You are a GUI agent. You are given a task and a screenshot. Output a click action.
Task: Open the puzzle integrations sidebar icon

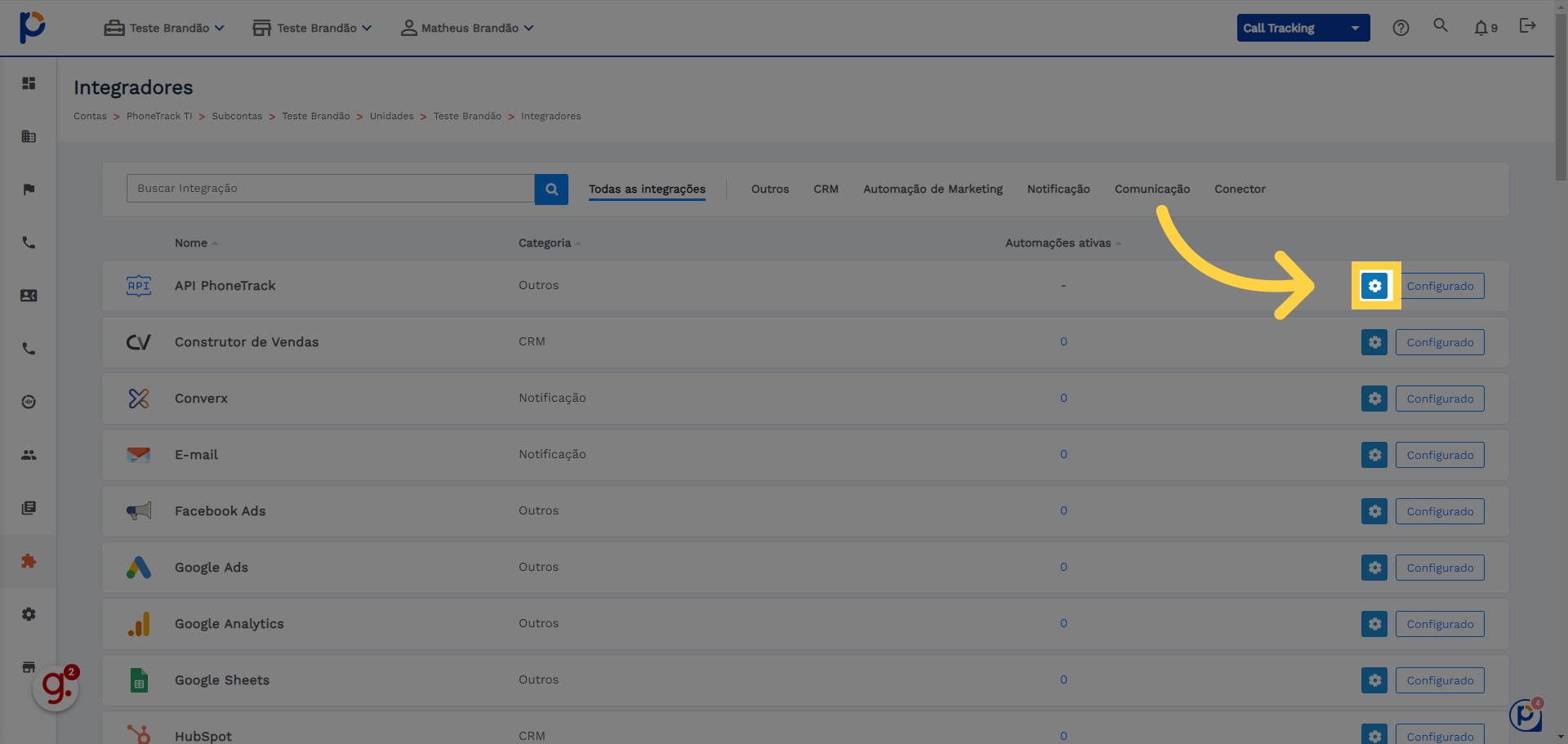point(29,561)
